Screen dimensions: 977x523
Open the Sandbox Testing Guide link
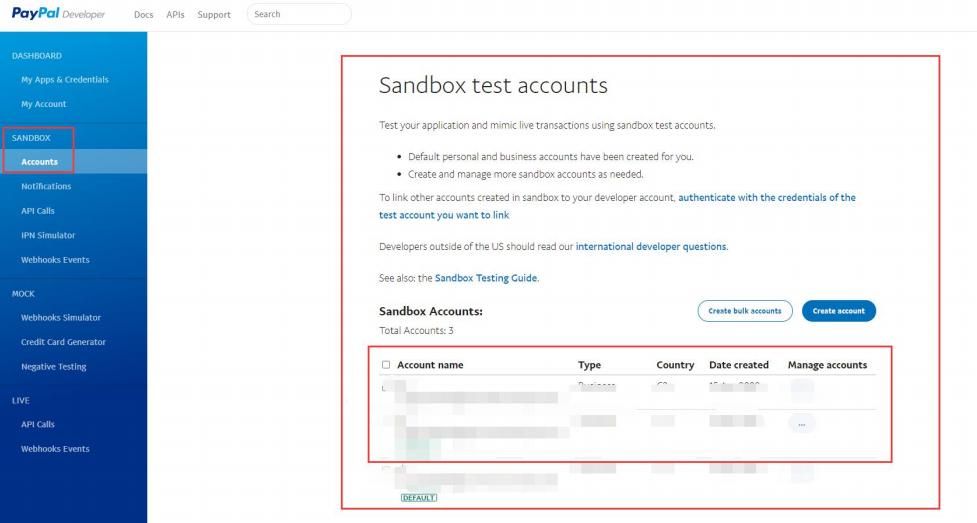pyautogui.click(x=485, y=278)
